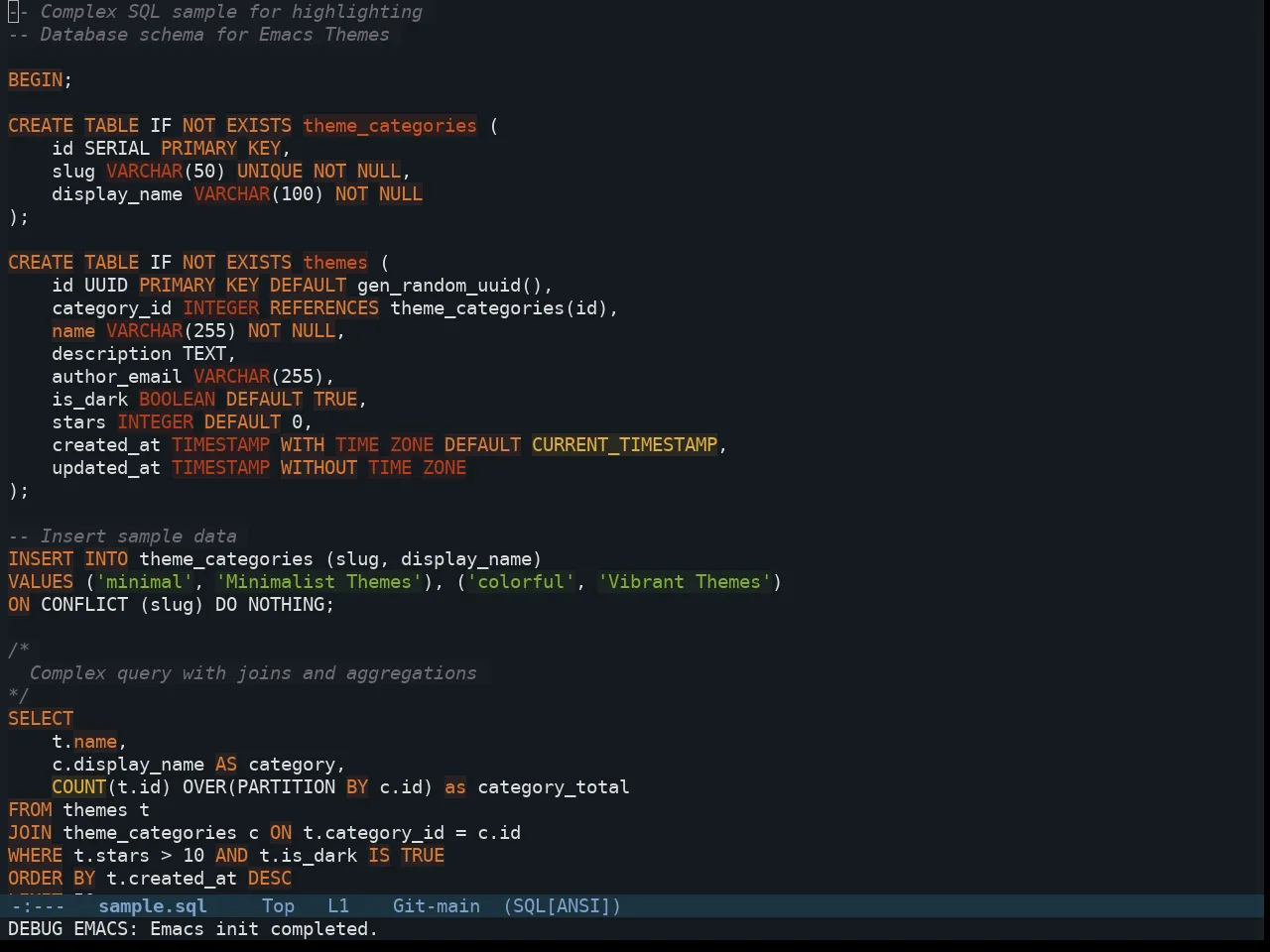This screenshot has height=952, width=1270.
Task: Click the PARTITION word inside OVER clause
Action: (x=286, y=786)
